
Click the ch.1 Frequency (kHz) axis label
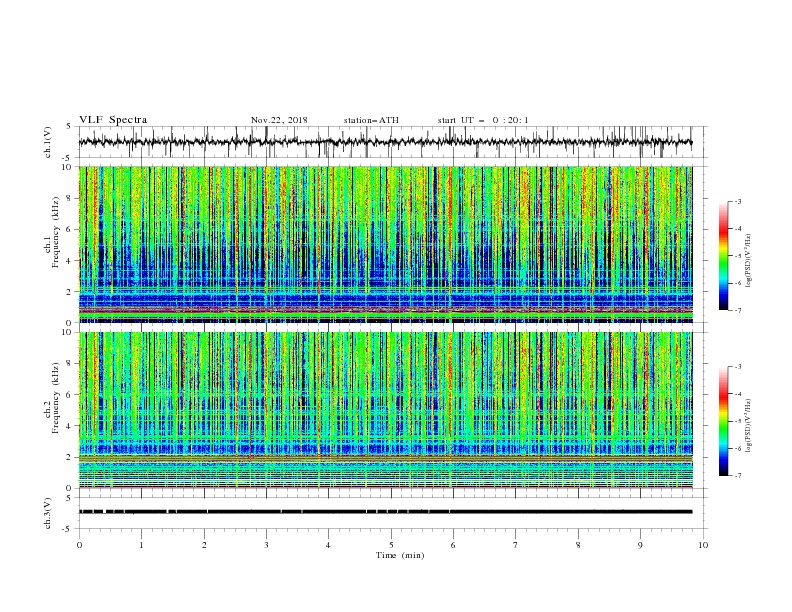pyautogui.click(x=53, y=230)
